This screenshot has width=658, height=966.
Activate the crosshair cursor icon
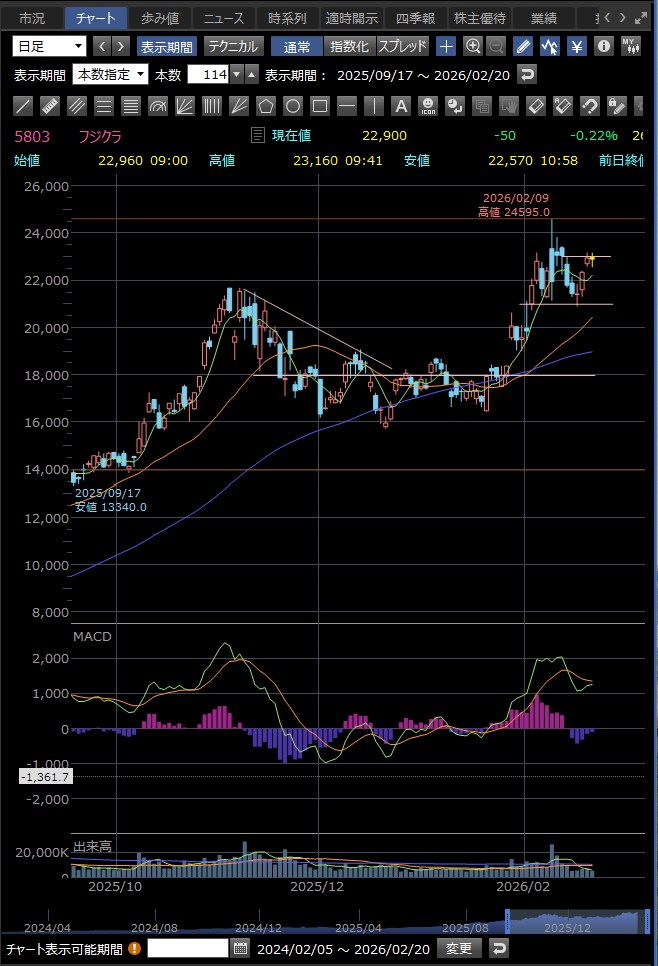[446, 46]
